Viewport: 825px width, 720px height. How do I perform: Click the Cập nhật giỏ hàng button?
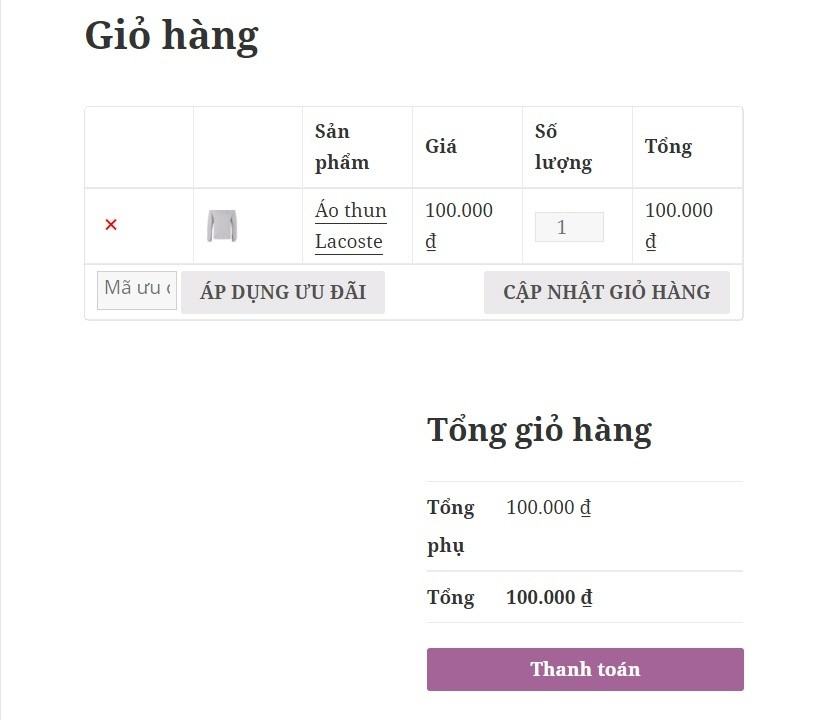606,292
